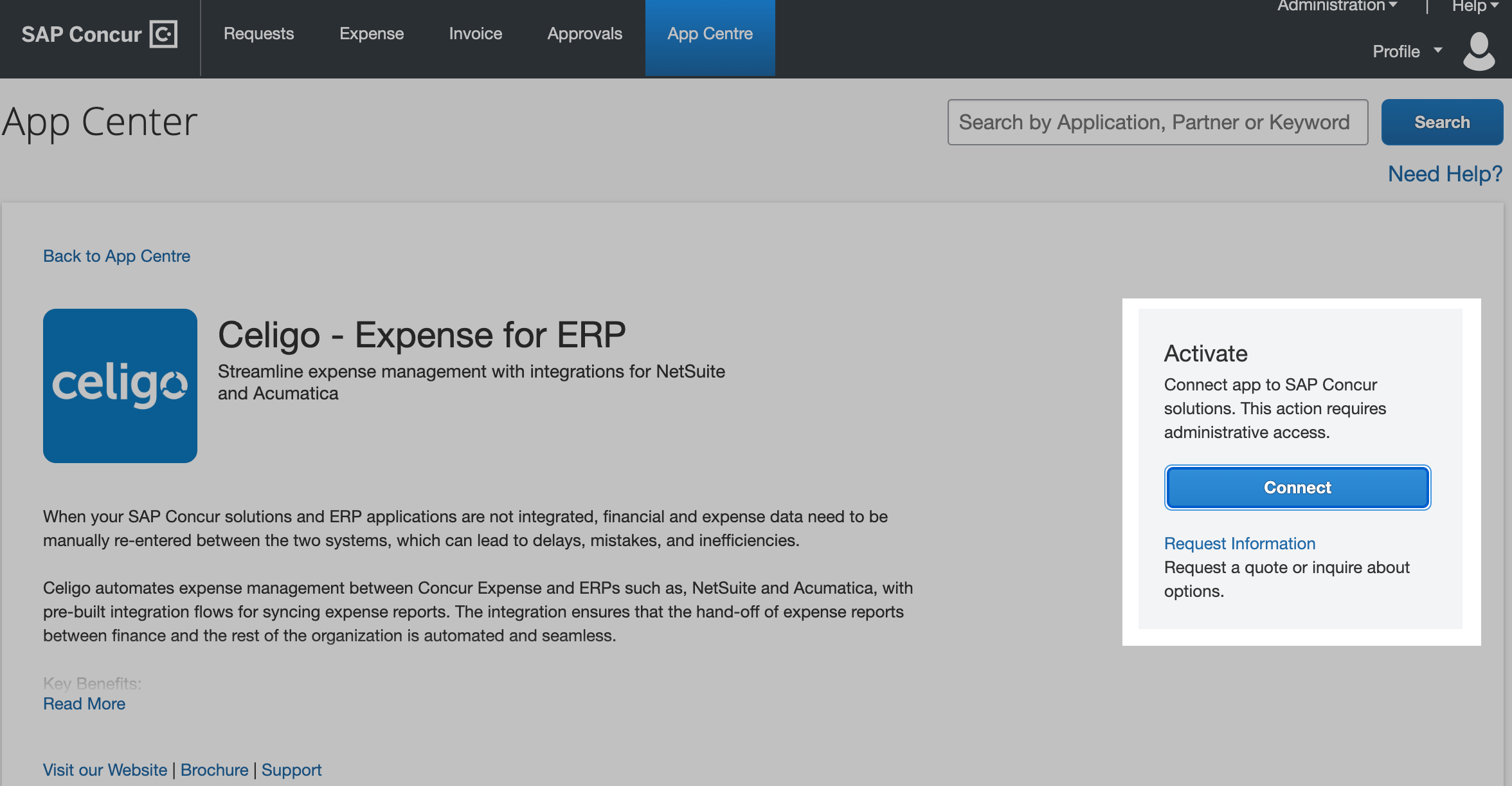Click the Connect button
Screen dimensions: 1512x786
point(1297,488)
